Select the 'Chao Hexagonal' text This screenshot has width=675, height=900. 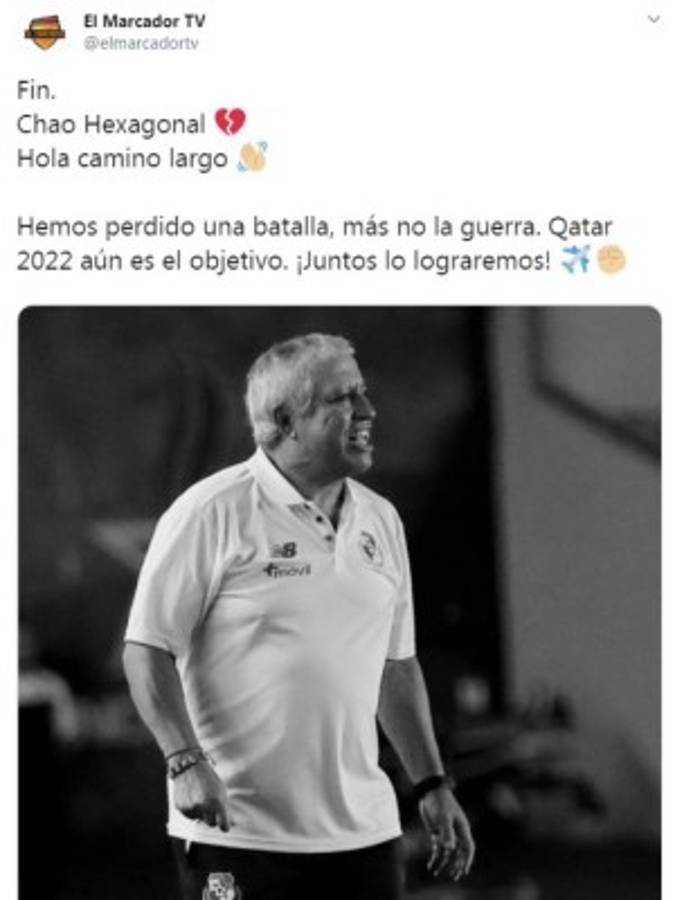pos(111,124)
